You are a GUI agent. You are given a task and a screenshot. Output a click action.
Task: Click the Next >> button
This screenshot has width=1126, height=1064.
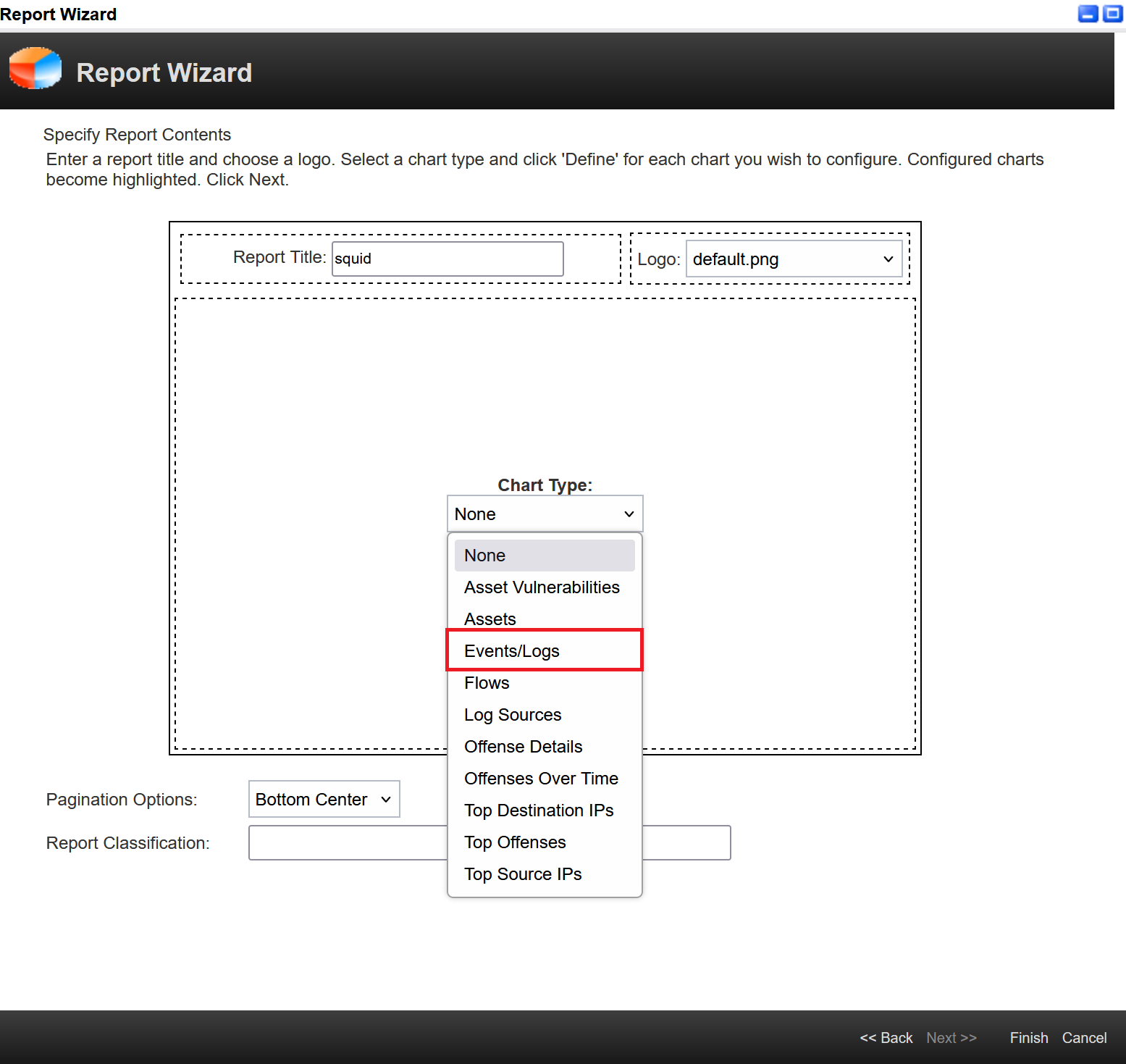(x=951, y=1038)
